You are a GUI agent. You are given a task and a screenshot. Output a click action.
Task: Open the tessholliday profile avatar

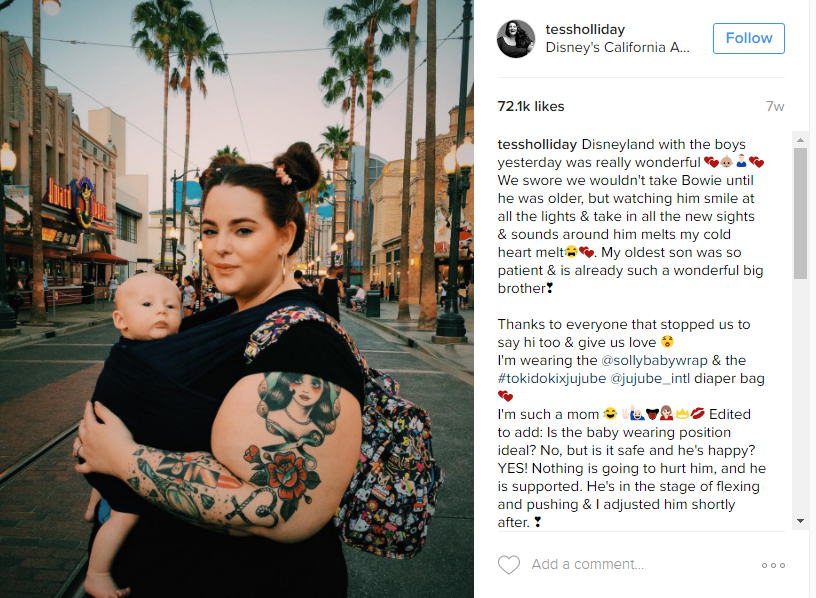[516, 39]
